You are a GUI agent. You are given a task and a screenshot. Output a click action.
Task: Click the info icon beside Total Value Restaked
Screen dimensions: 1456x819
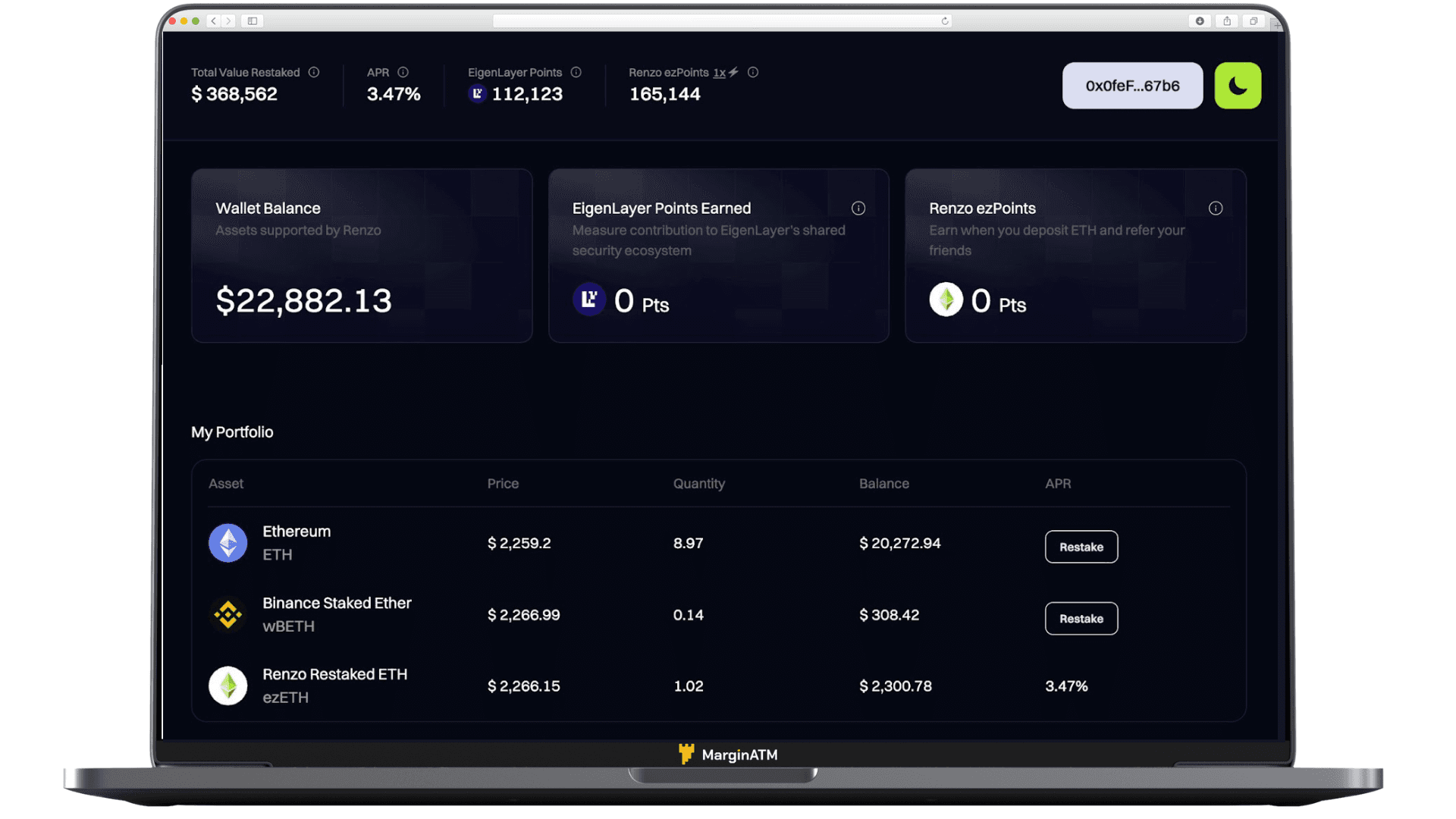click(x=314, y=72)
